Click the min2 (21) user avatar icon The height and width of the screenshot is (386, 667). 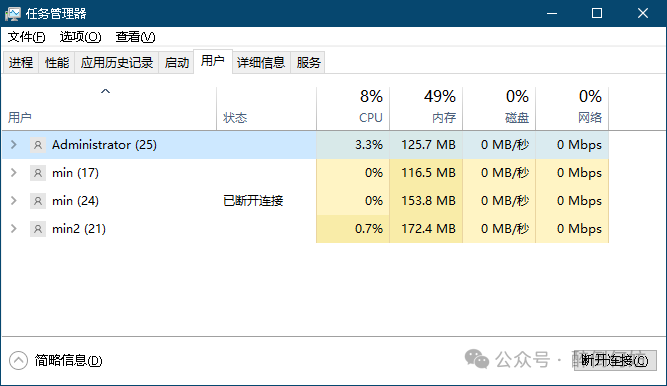(38, 229)
